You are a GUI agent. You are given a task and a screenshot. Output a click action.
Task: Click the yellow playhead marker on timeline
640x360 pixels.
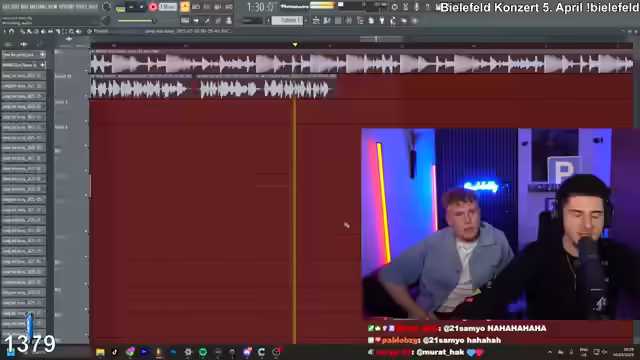295,44
